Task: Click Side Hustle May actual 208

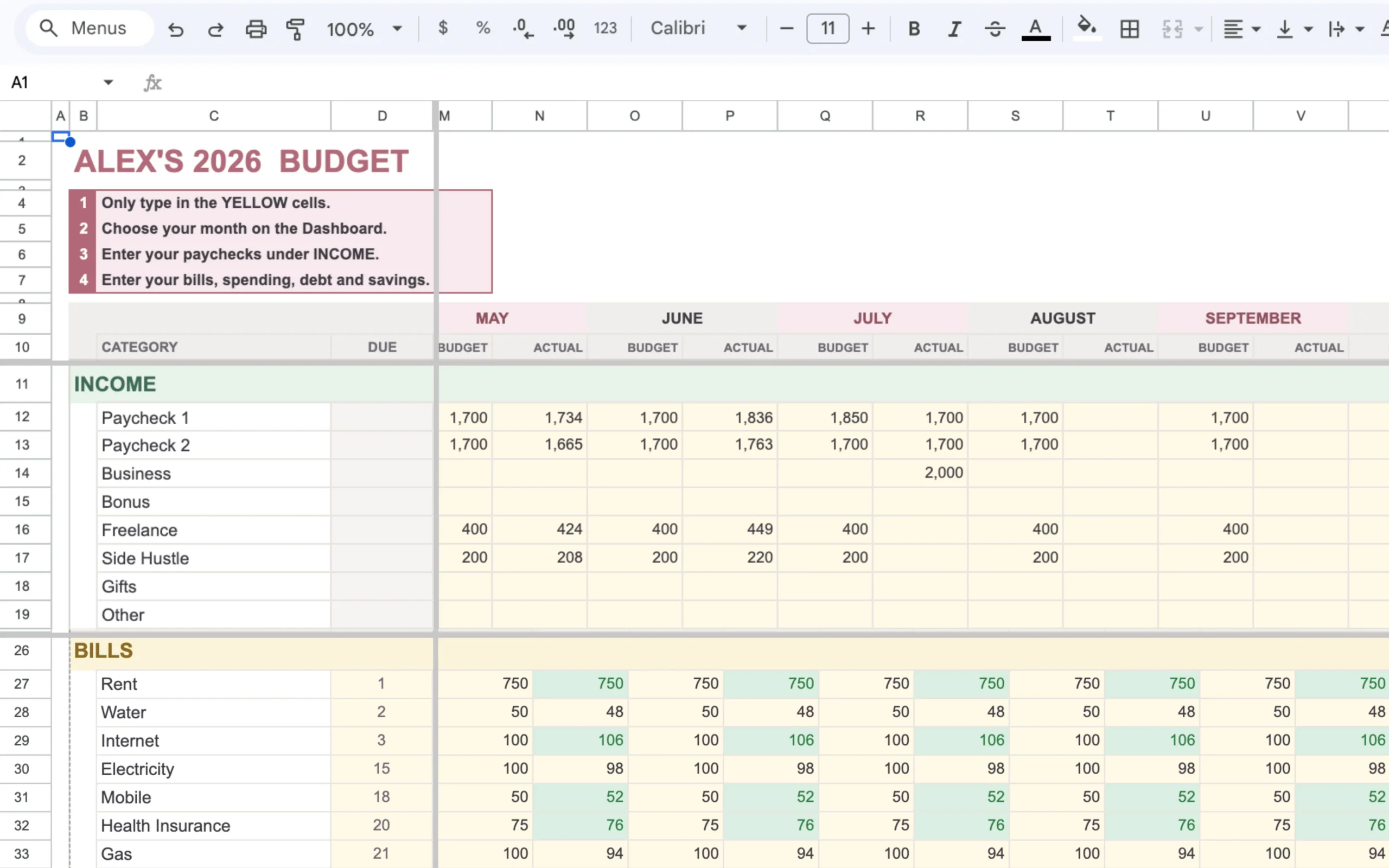Action: coord(539,558)
